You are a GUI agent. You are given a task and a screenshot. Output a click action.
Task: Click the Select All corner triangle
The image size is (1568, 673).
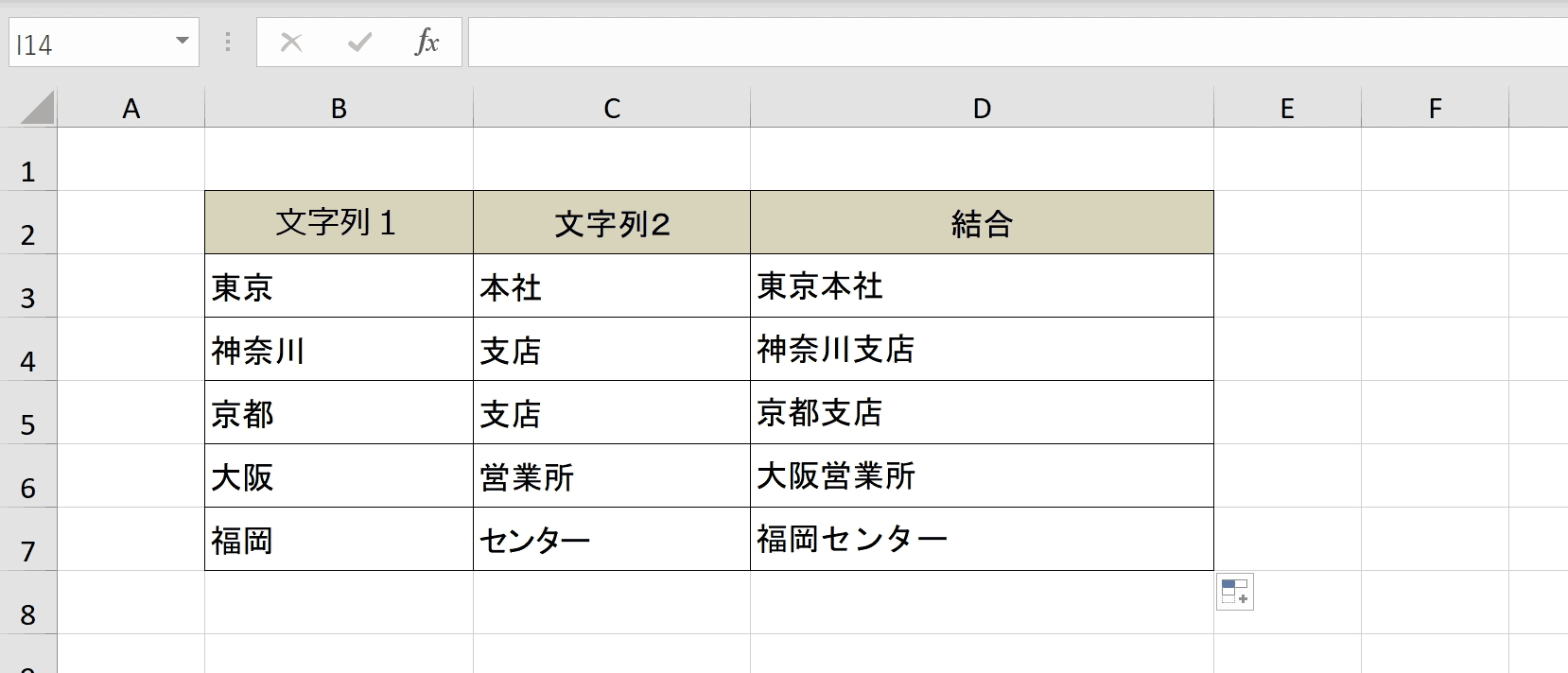tap(38, 108)
